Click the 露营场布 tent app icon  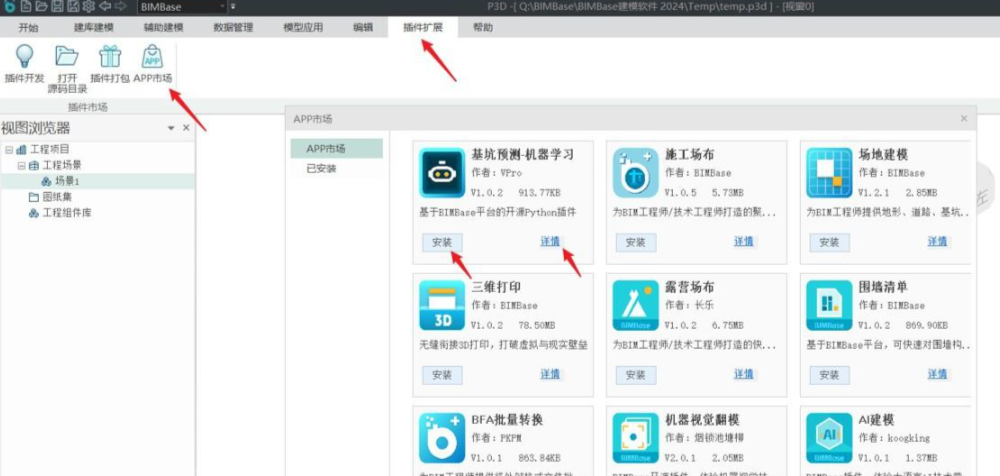635,305
